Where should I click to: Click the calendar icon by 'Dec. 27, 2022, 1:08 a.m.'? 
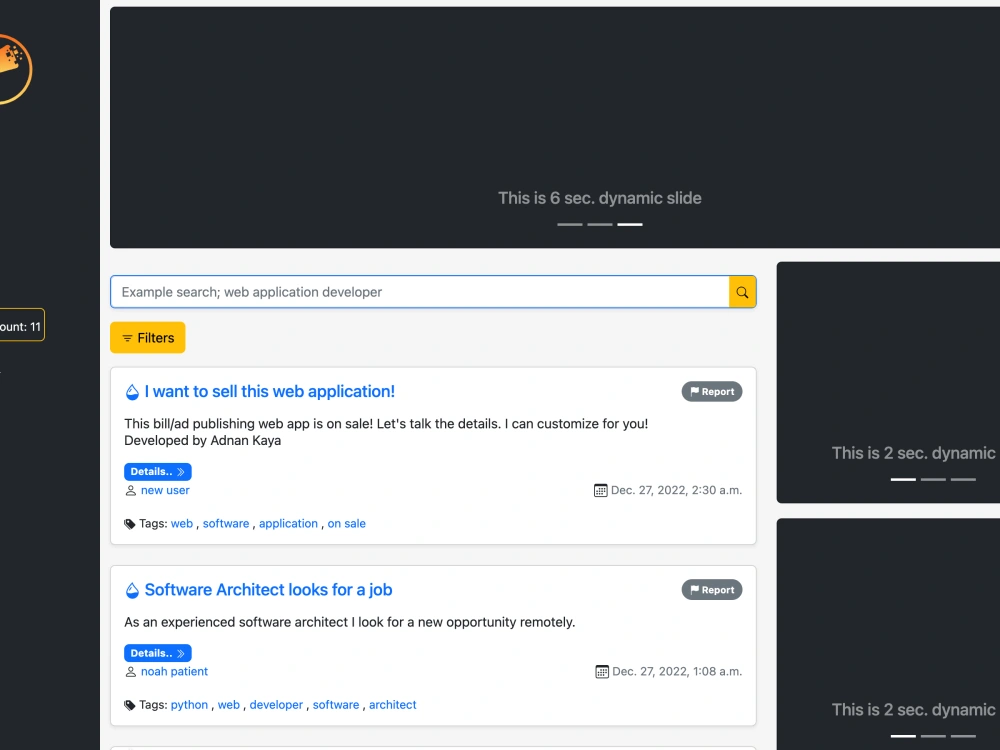pos(601,672)
